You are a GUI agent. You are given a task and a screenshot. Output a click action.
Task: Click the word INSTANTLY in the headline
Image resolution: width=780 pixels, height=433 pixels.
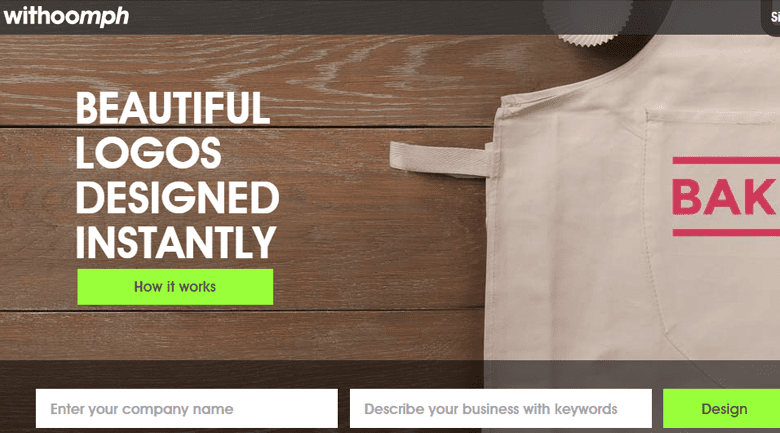(x=176, y=242)
